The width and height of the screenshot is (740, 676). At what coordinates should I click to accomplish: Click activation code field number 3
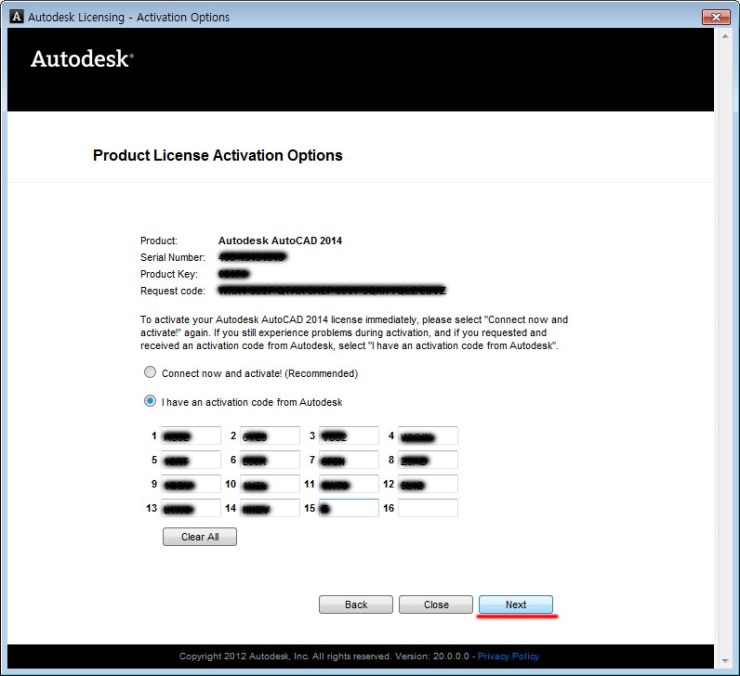coord(349,436)
